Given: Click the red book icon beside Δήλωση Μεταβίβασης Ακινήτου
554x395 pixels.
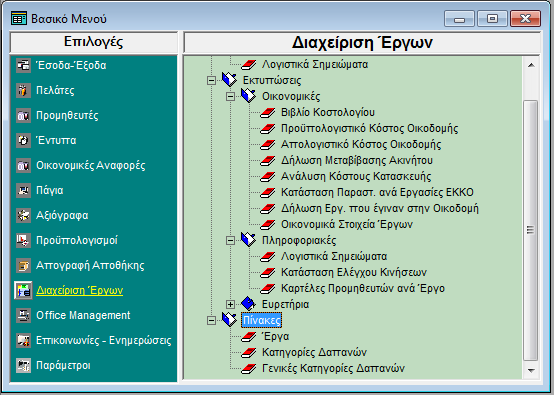Looking at the screenshot, I should 267,161.
